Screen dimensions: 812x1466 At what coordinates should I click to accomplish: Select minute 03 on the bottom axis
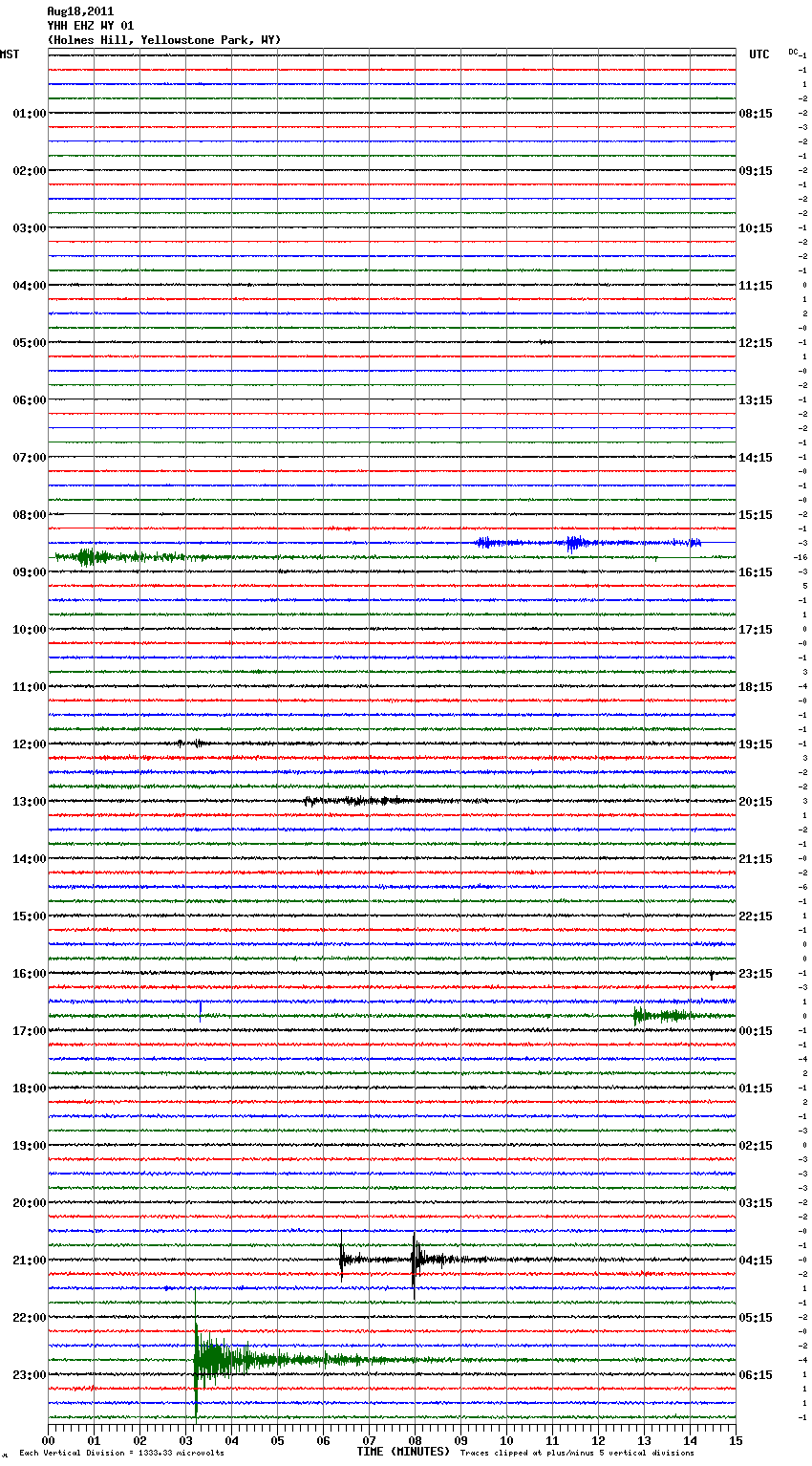click(186, 1440)
